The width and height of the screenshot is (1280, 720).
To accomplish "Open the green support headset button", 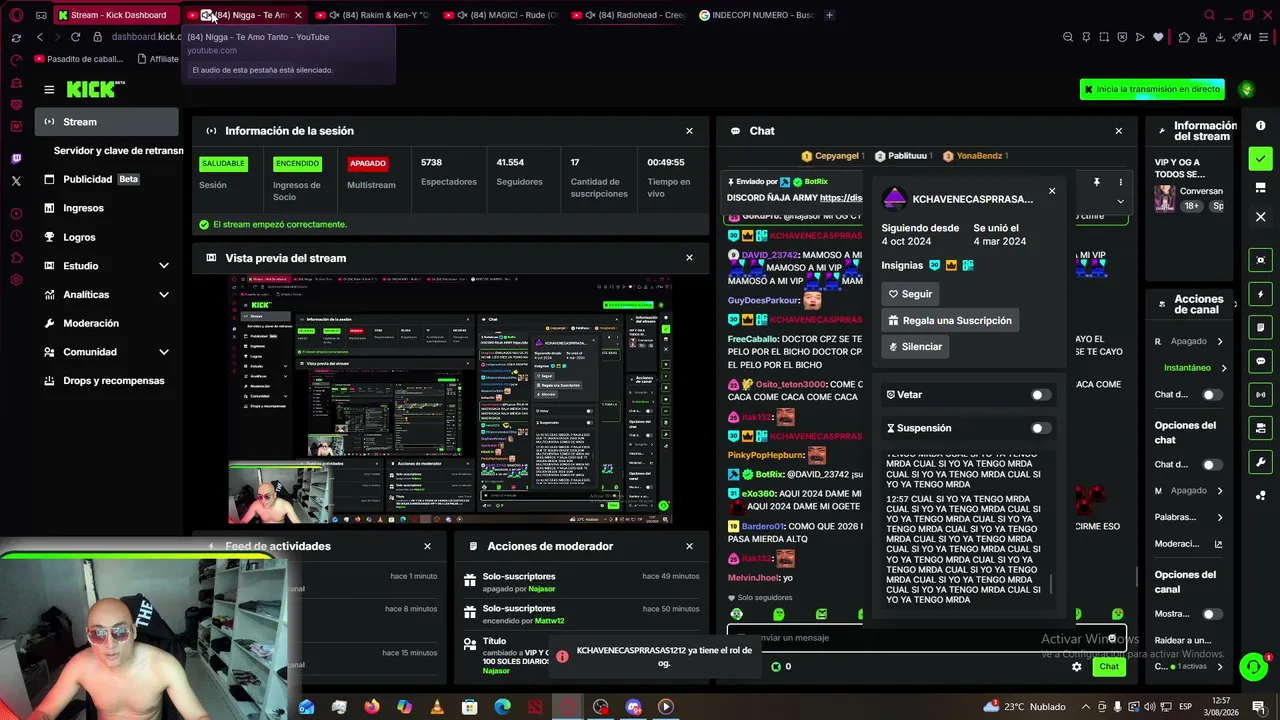I will pos(1252,666).
